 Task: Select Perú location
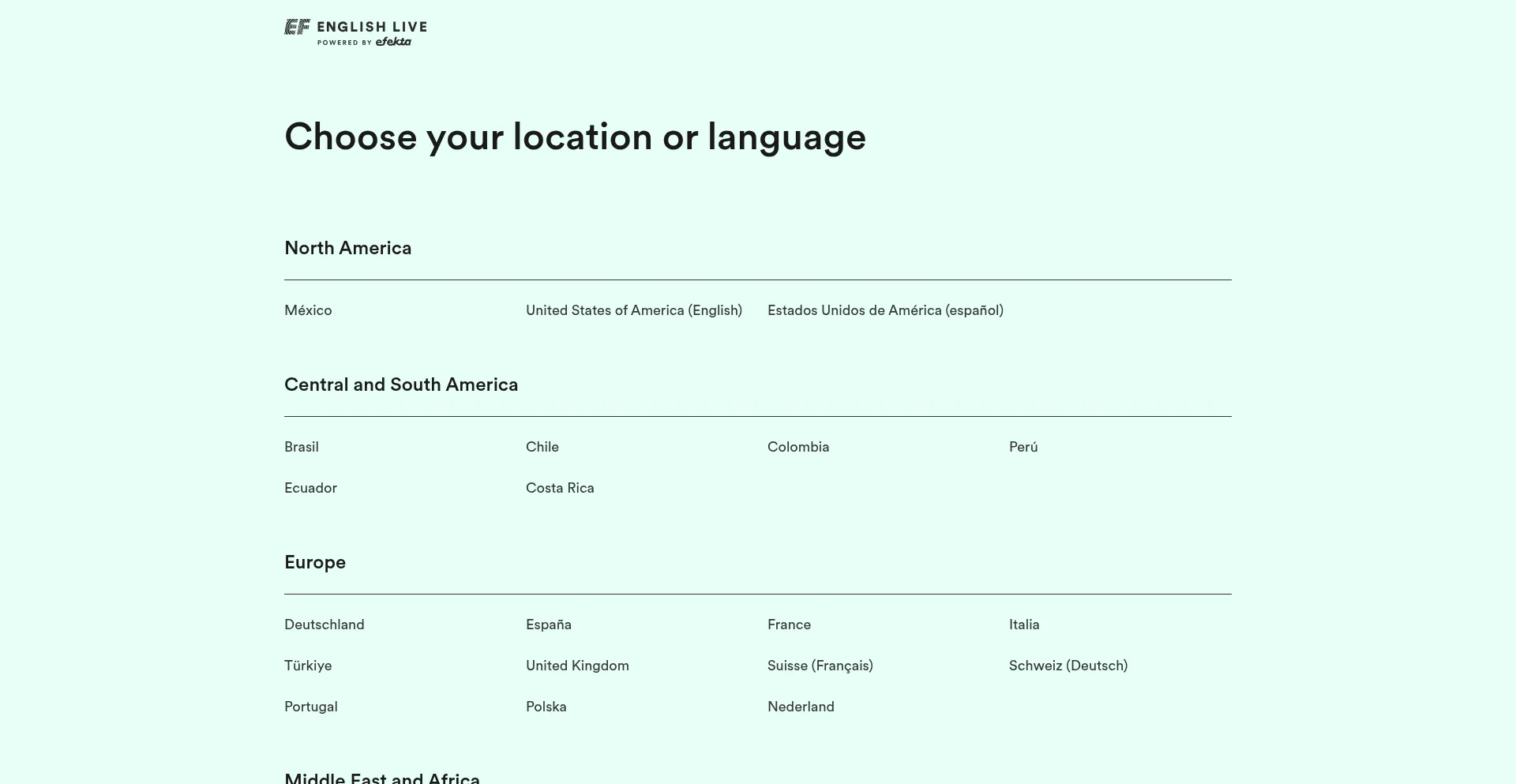click(1023, 447)
